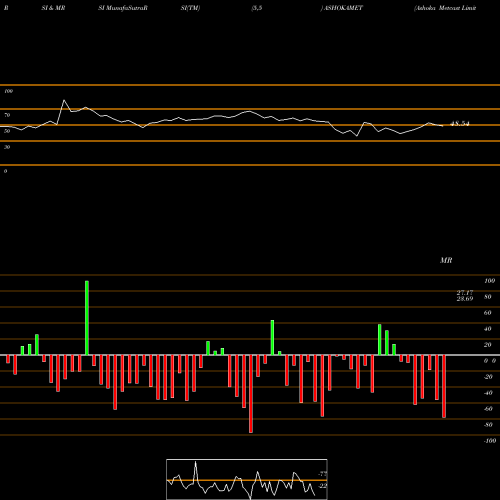Click the 'SI & MR' header text
Viewport: 500px width, 500px height.
pyautogui.click(x=53, y=8)
